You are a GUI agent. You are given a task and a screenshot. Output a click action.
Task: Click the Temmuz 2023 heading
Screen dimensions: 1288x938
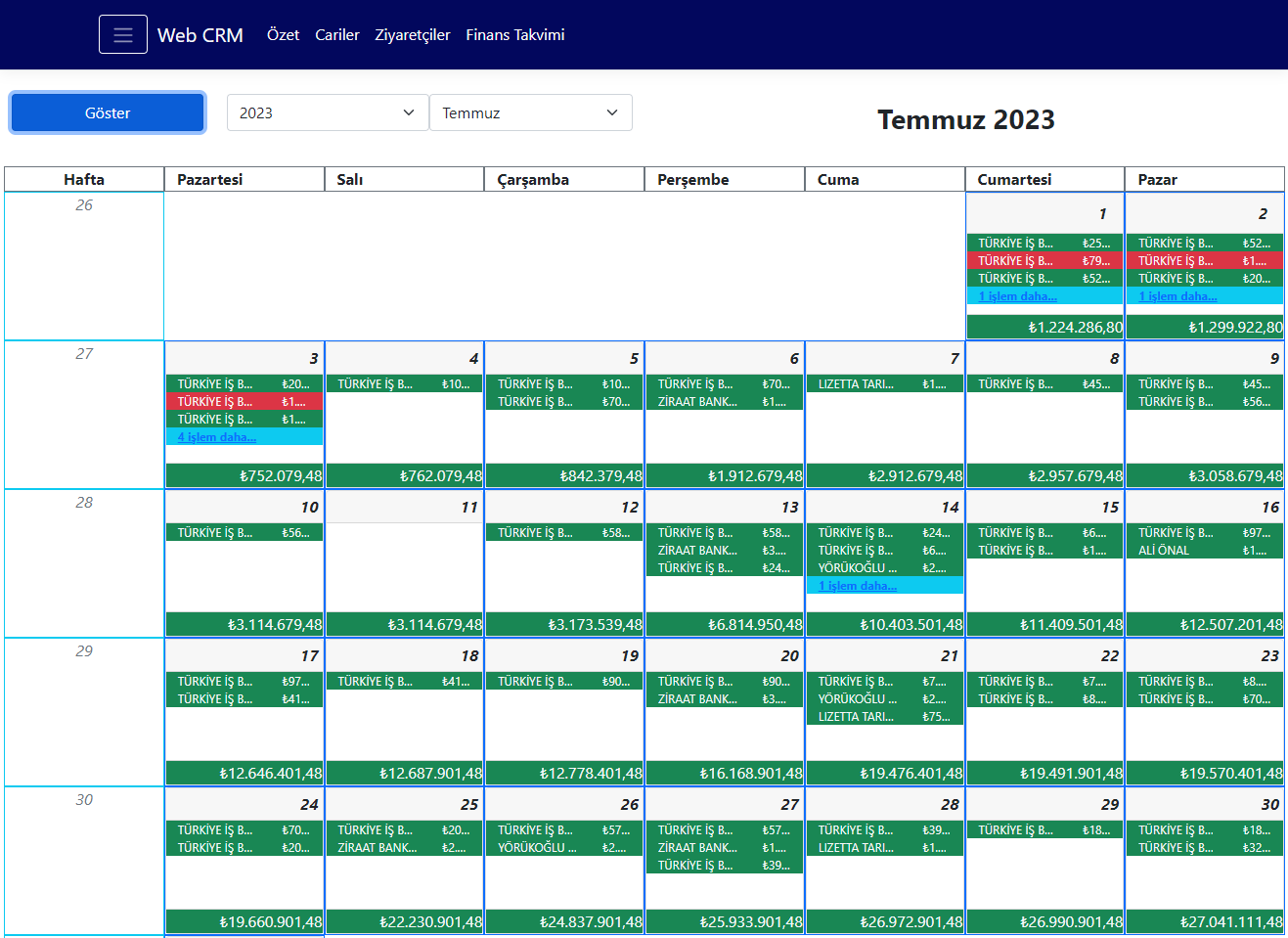tap(966, 119)
